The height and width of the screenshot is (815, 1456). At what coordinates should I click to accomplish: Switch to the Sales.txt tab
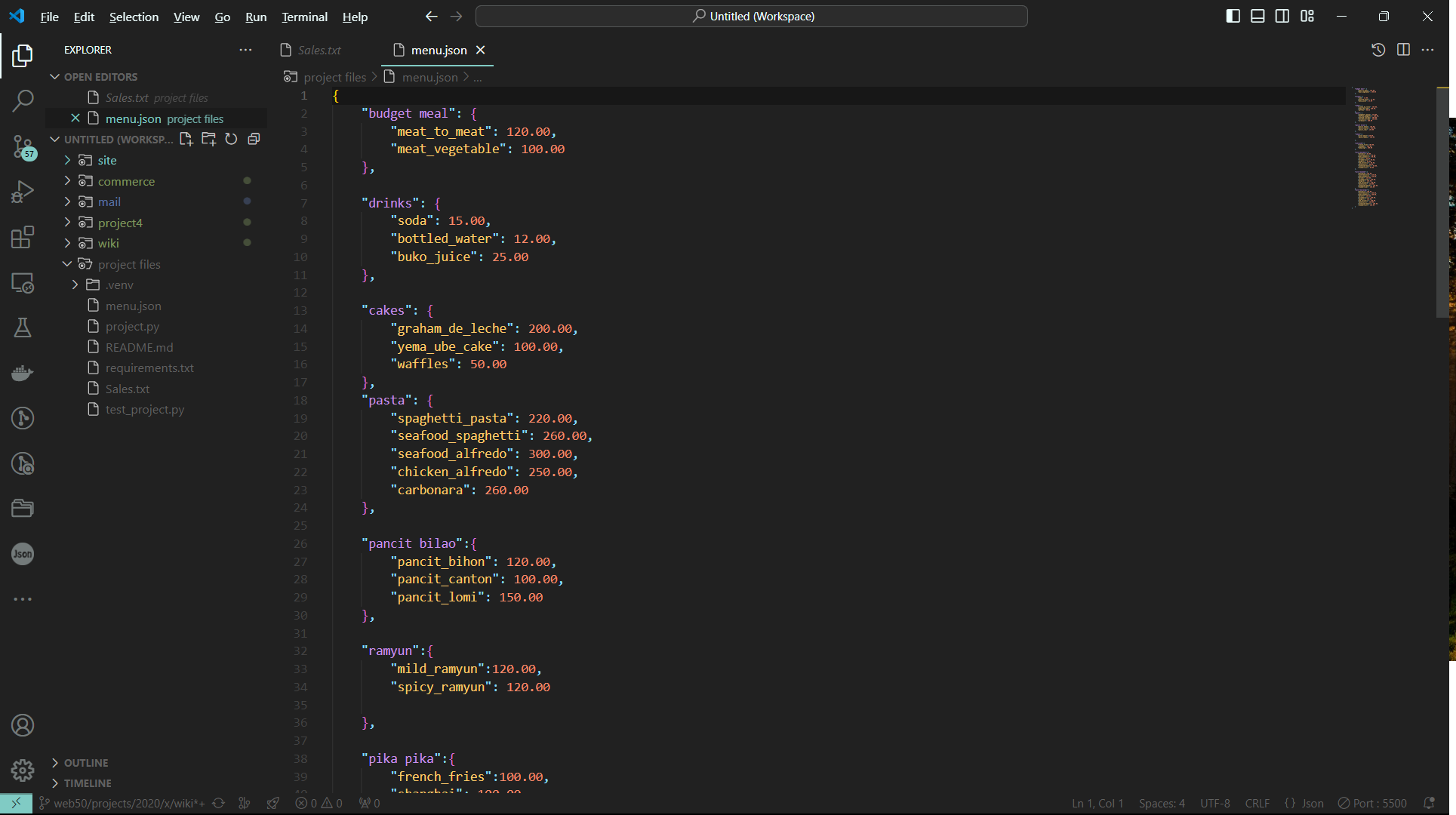pyautogui.click(x=319, y=50)
